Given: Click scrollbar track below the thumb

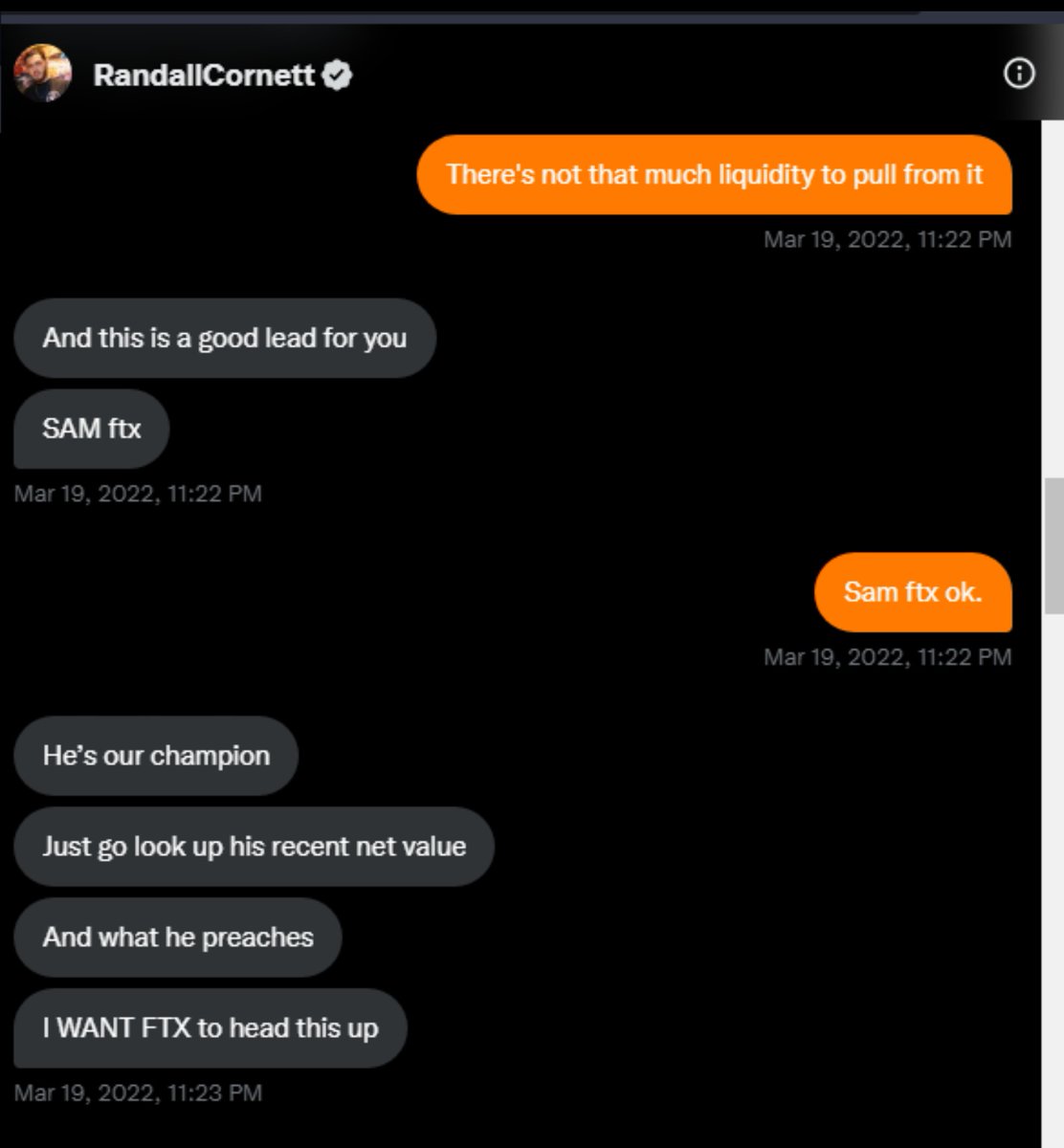Looking at the screenshot, I should (1053, 861).
